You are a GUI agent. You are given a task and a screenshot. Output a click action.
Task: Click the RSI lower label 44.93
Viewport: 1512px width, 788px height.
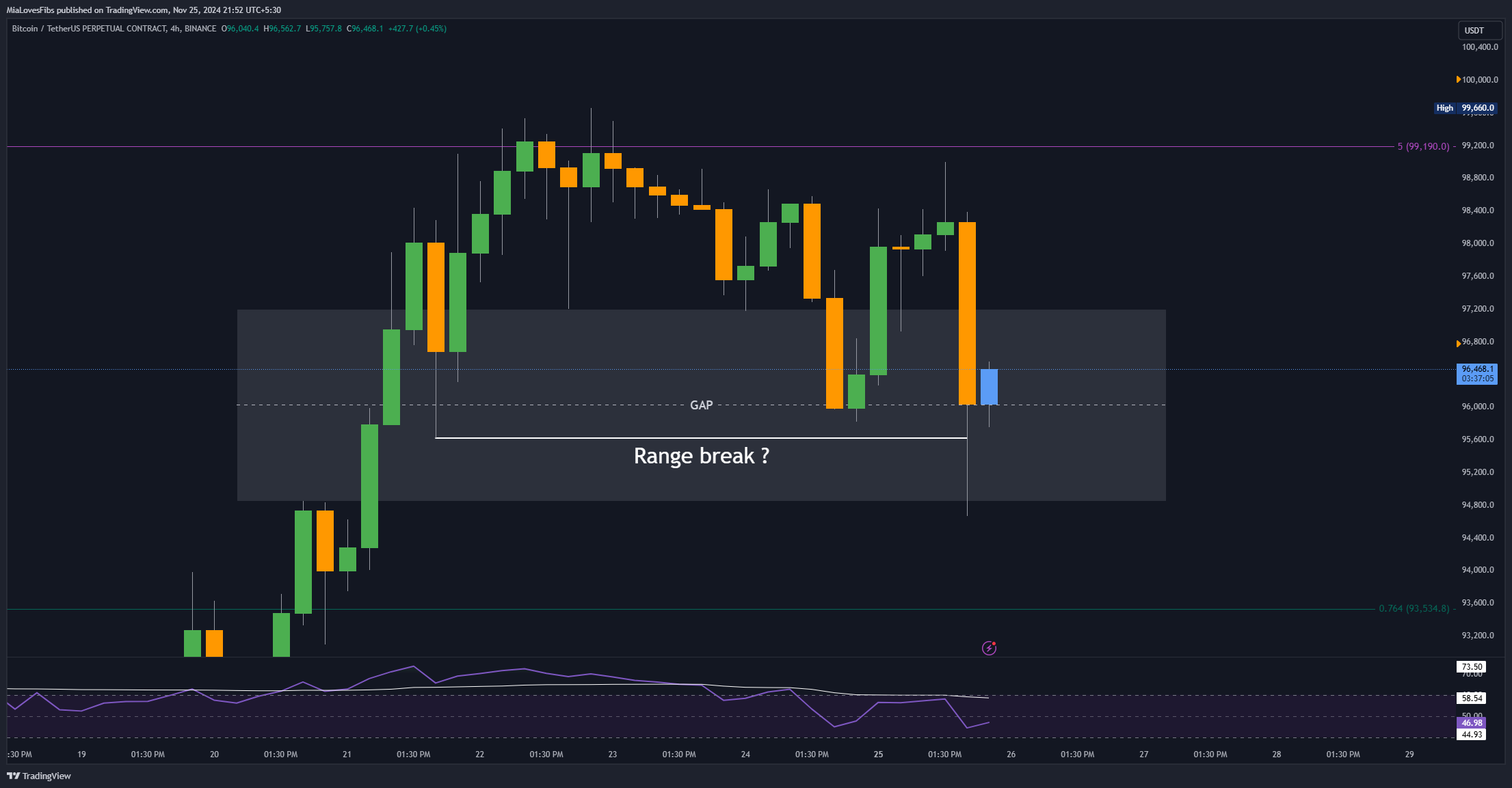click(1472, 734)
